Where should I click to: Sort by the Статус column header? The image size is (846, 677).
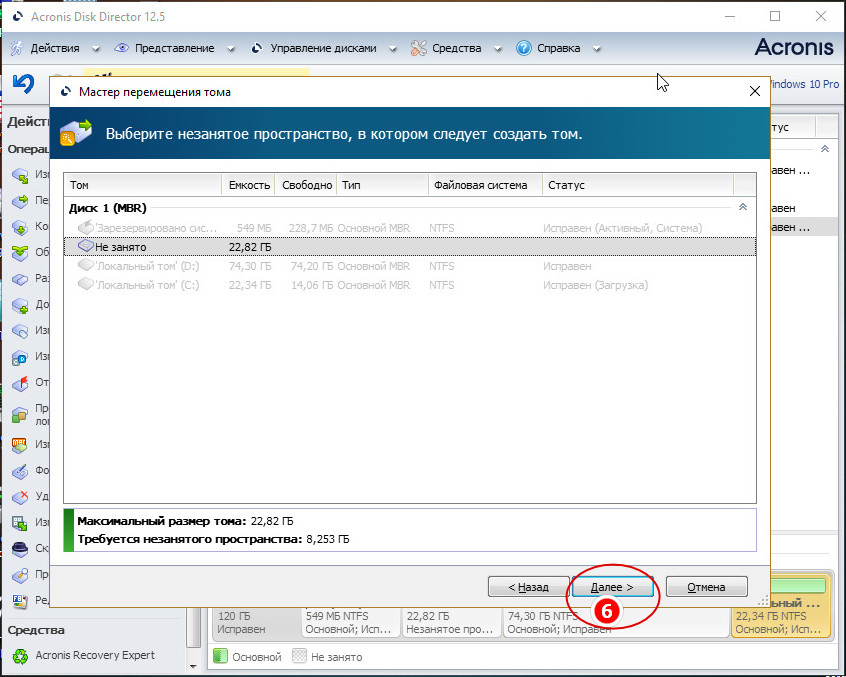pos(638,185)
